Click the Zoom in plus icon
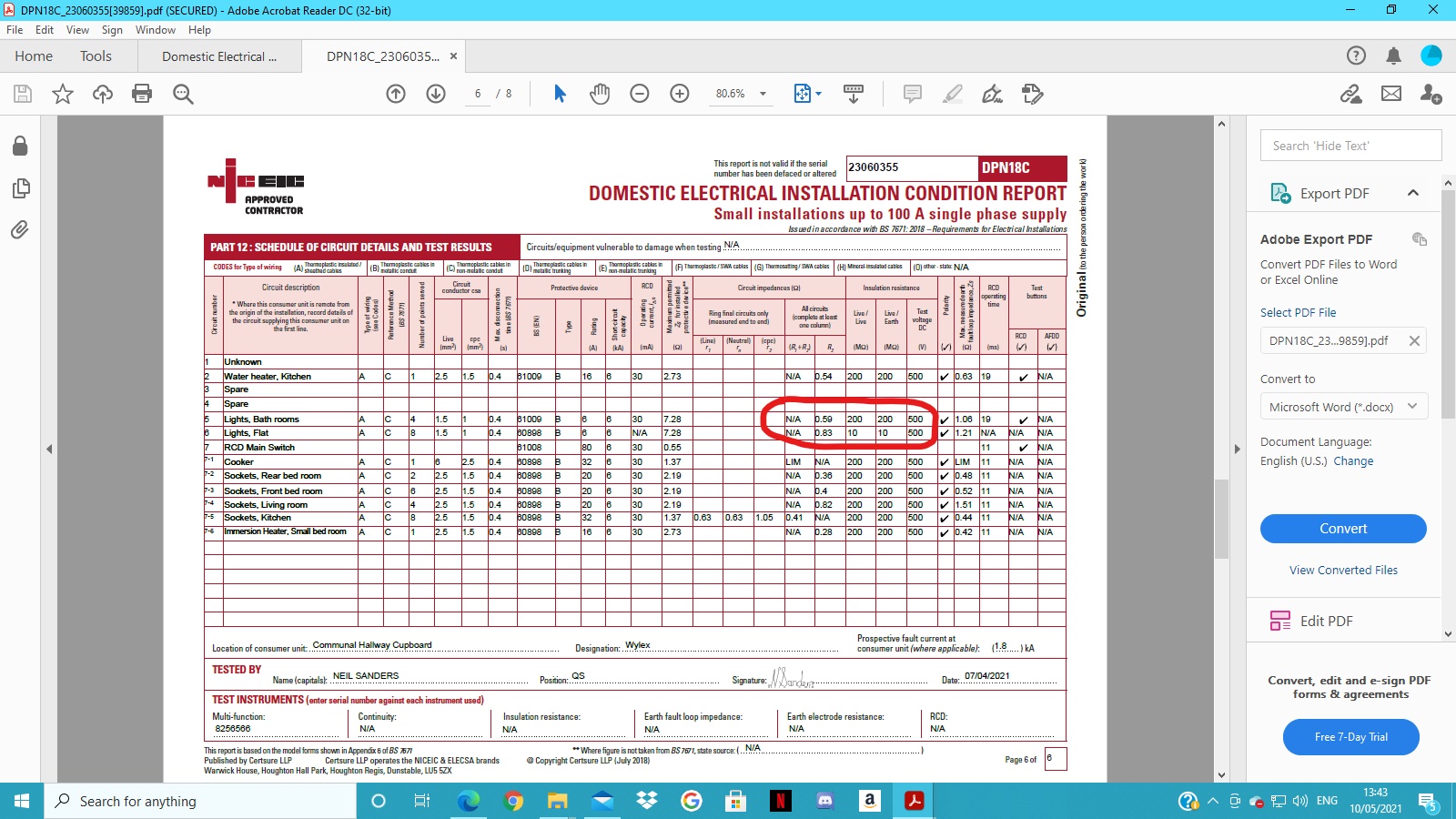Screen dimensions: 1456x819 click(680, 94)
